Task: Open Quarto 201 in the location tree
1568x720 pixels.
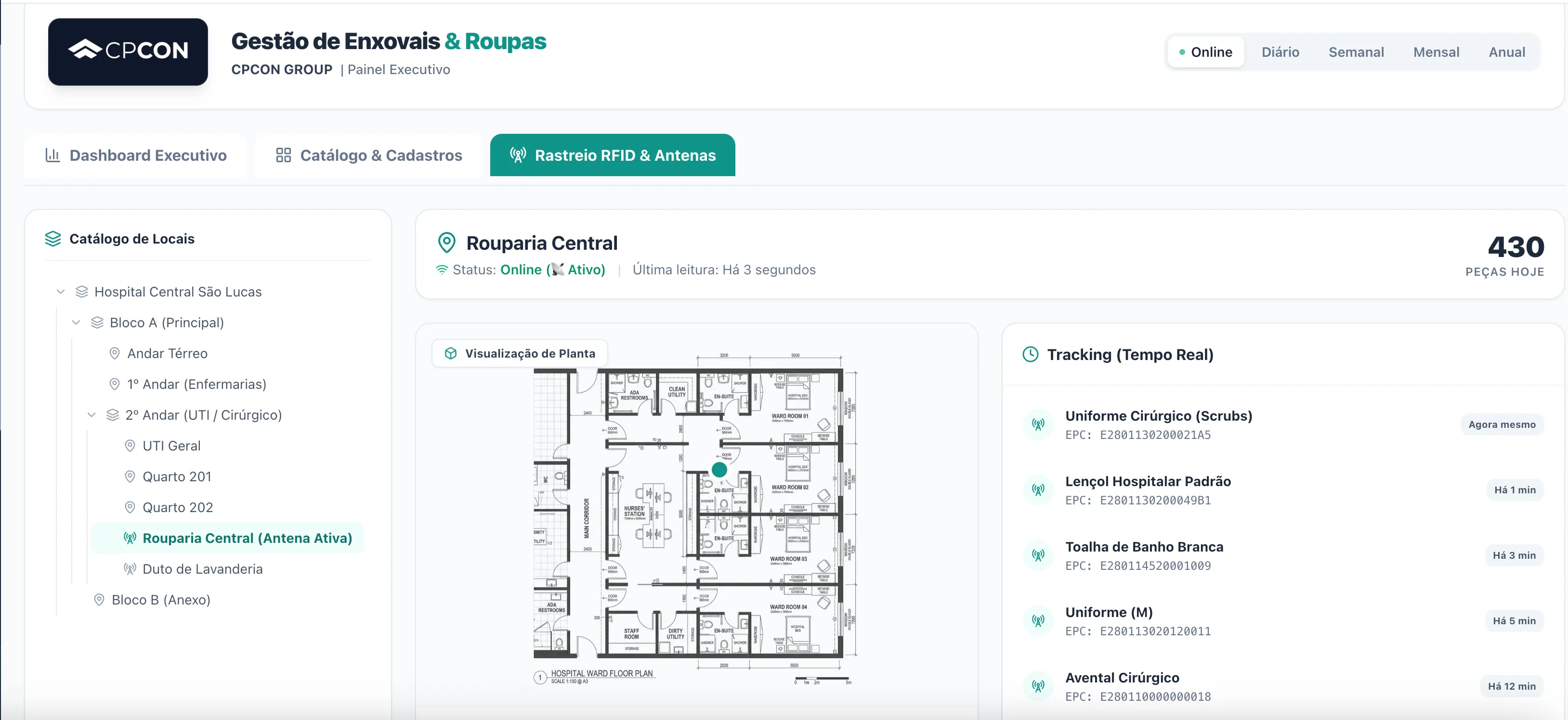Action: (177, 476)
